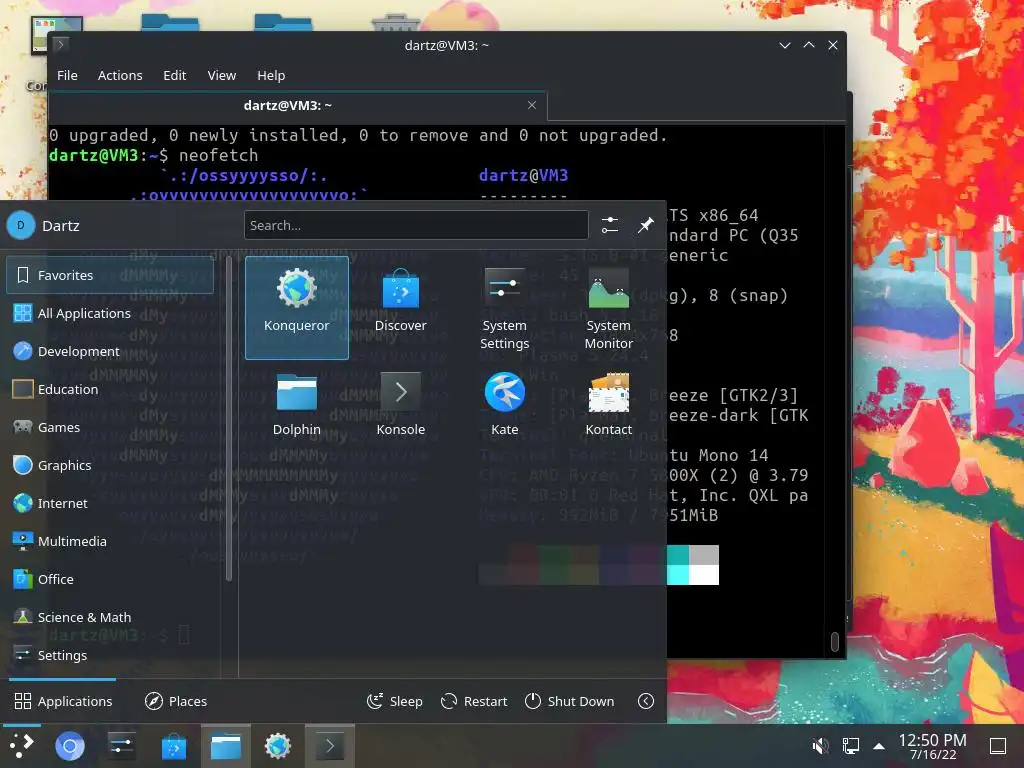Click the white neofetch color block

pyautogui.click(x=704, y=575)
